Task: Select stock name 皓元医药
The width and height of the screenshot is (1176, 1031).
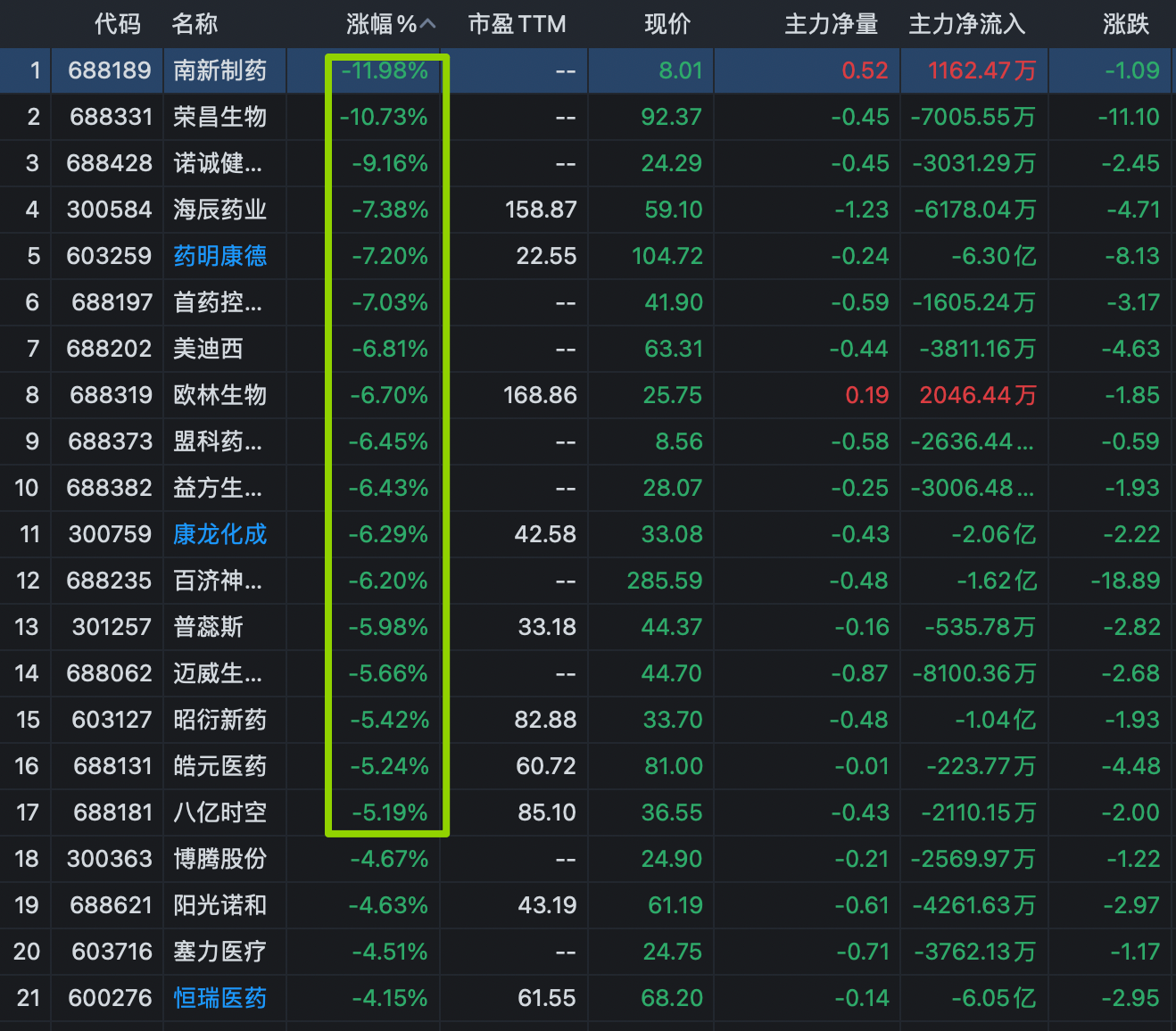Action: coord(220,766)
